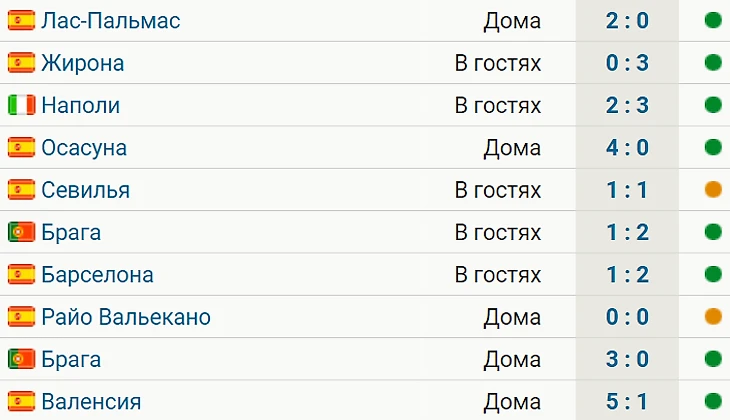Click the green result dot in Жирона row
This screenshot has width=730, height=420.
(713, 63)
